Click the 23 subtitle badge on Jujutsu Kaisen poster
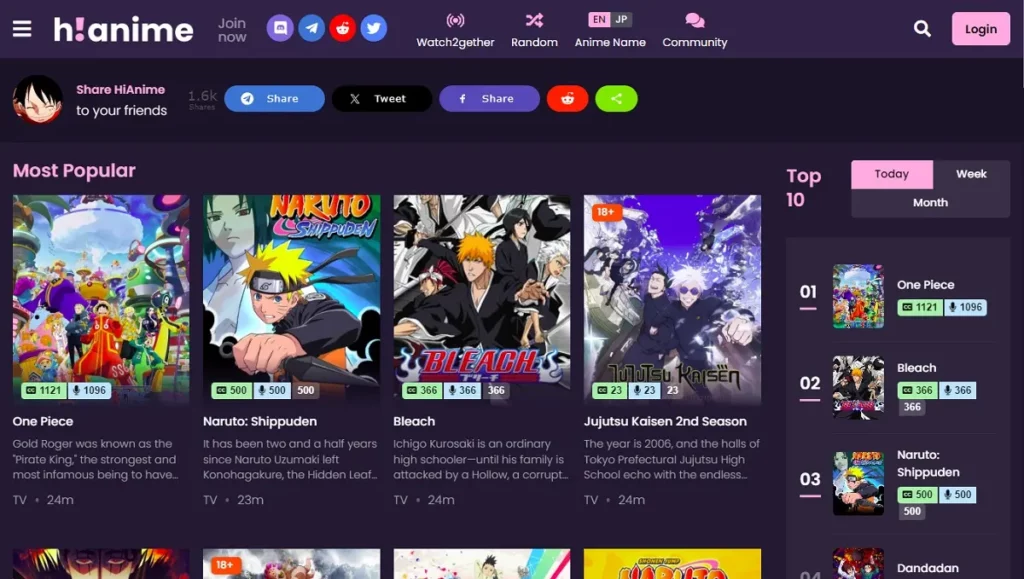This screenshot has width=1024, height=579. [x=610, y=390]
